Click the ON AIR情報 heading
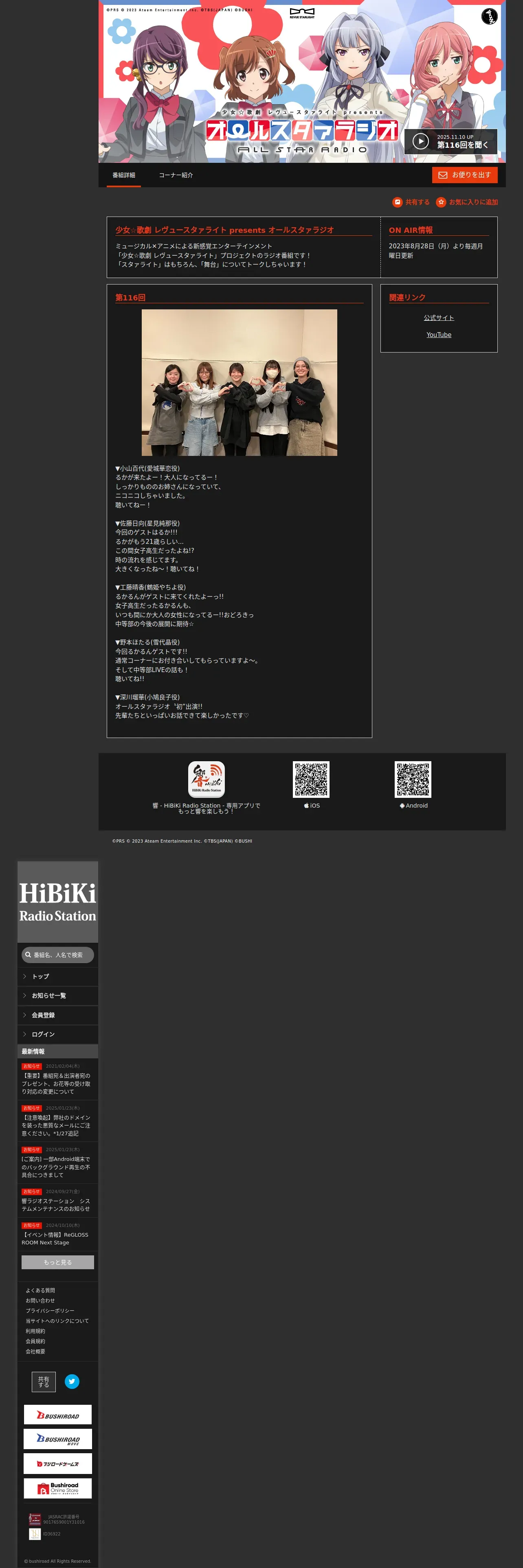 click(x=411, y=230)
